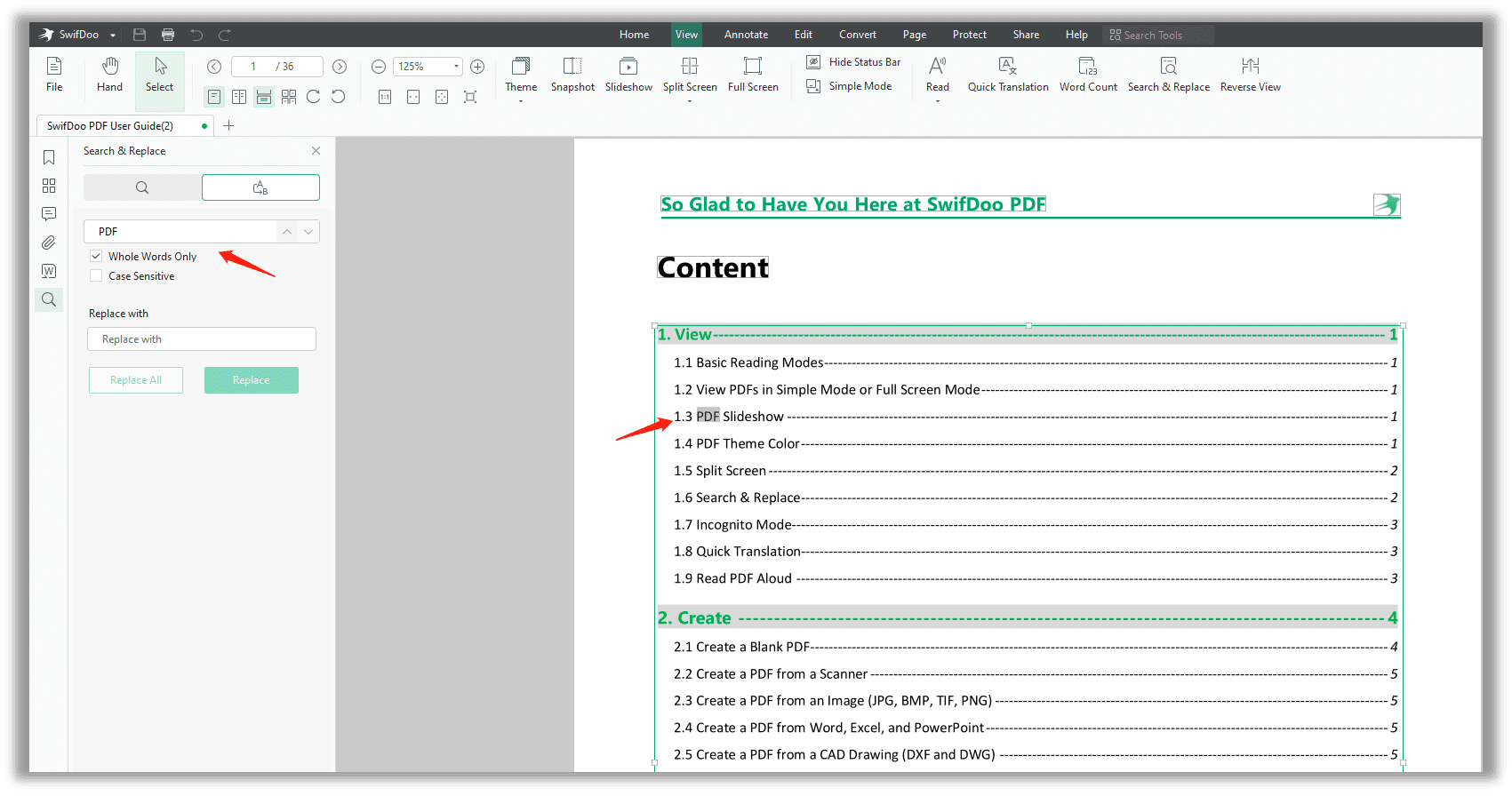Jump to previous search result chevron
Screen dimensions: 1512x796
tap(286, 232)
